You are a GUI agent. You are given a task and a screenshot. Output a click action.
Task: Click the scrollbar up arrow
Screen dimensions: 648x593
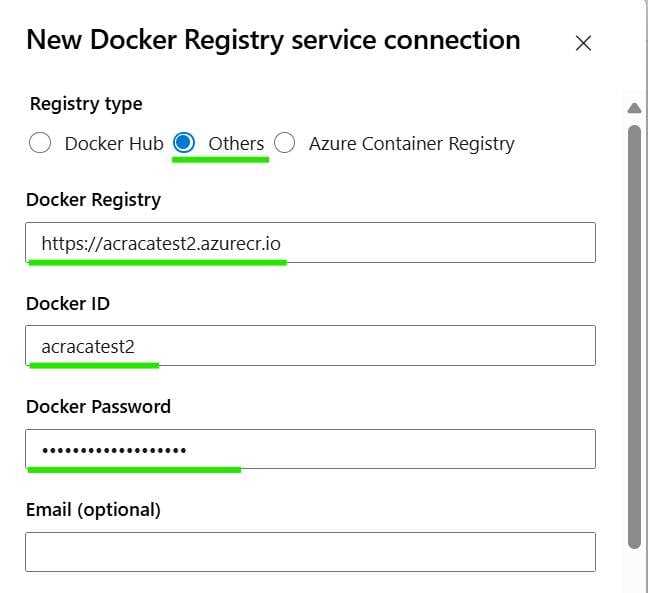point(634,108)
